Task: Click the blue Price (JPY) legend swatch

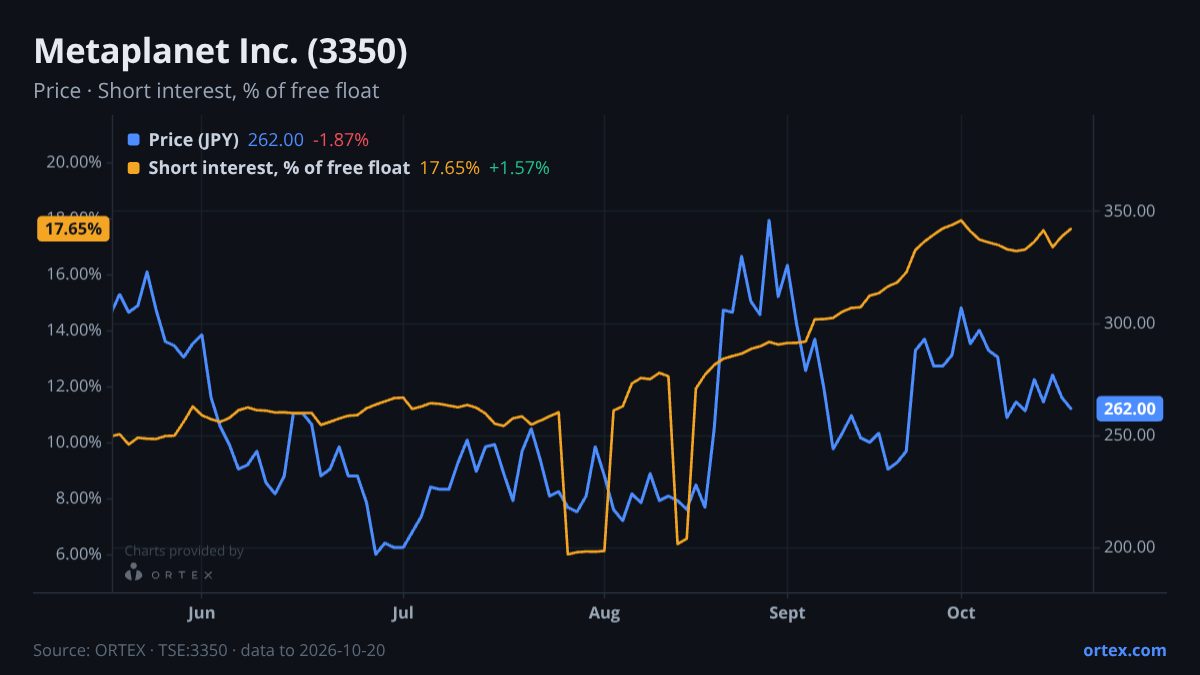Action: [x=134, y=140]
